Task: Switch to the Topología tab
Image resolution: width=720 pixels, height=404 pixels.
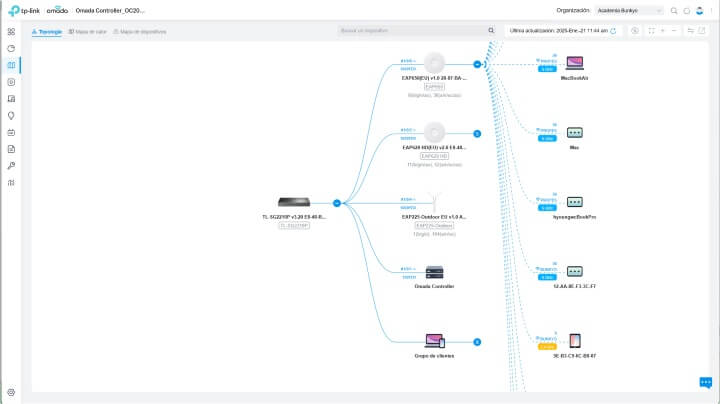Action: (x=47, y=32)
